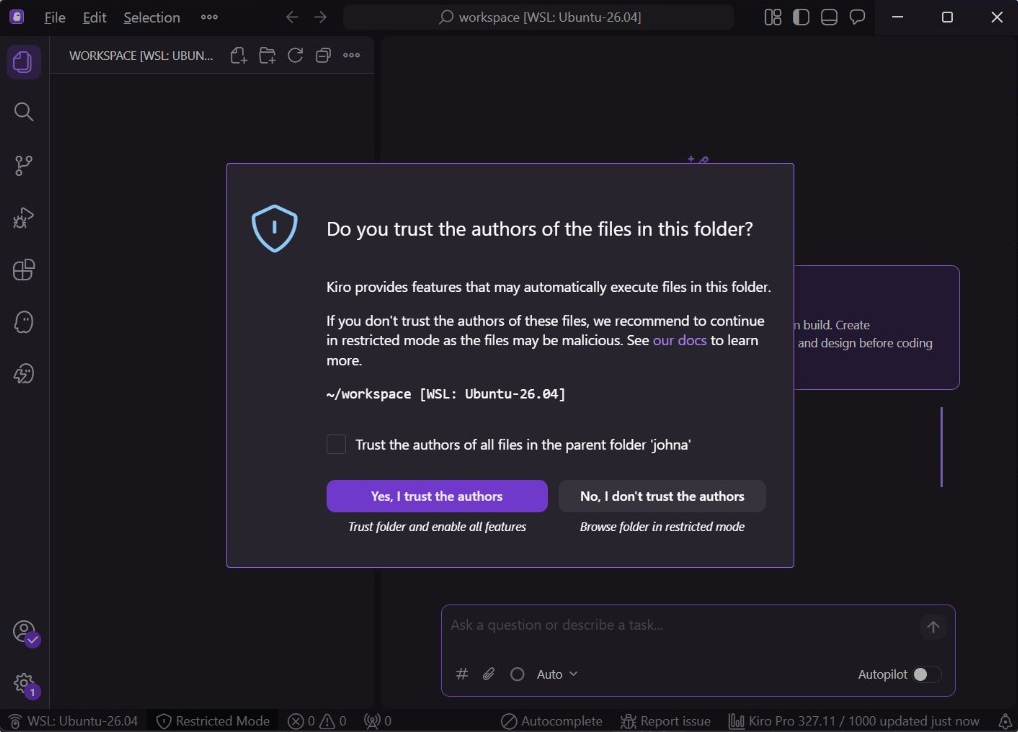This screenshot has width=1018, height=732.
Task: Click the workspace path text in dialog
Action: 446,394
